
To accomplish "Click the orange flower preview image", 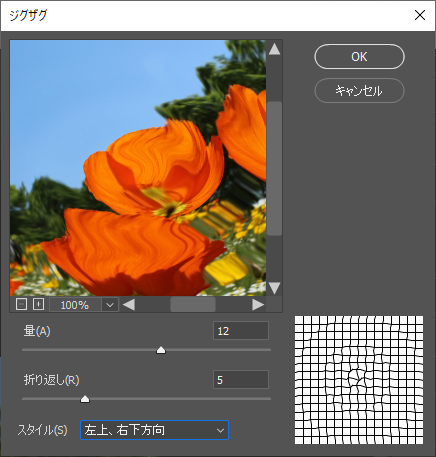I will 138,168.
